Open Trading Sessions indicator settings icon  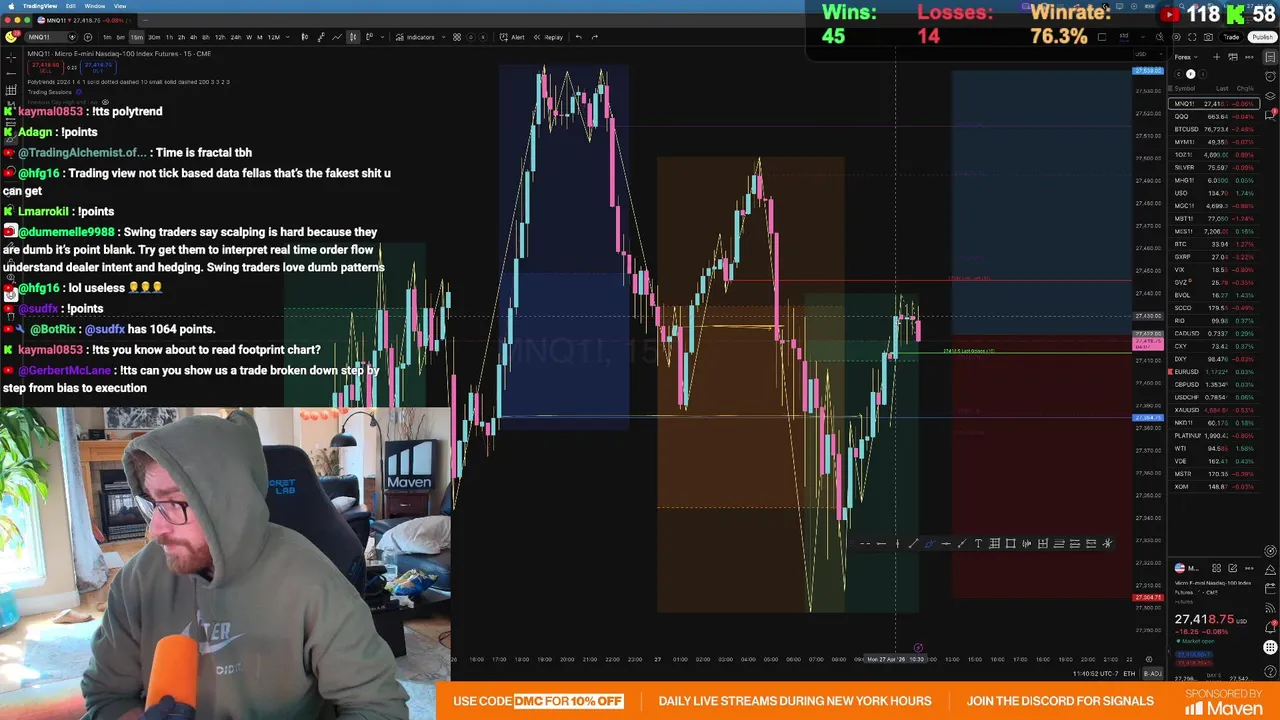point(79,92)
